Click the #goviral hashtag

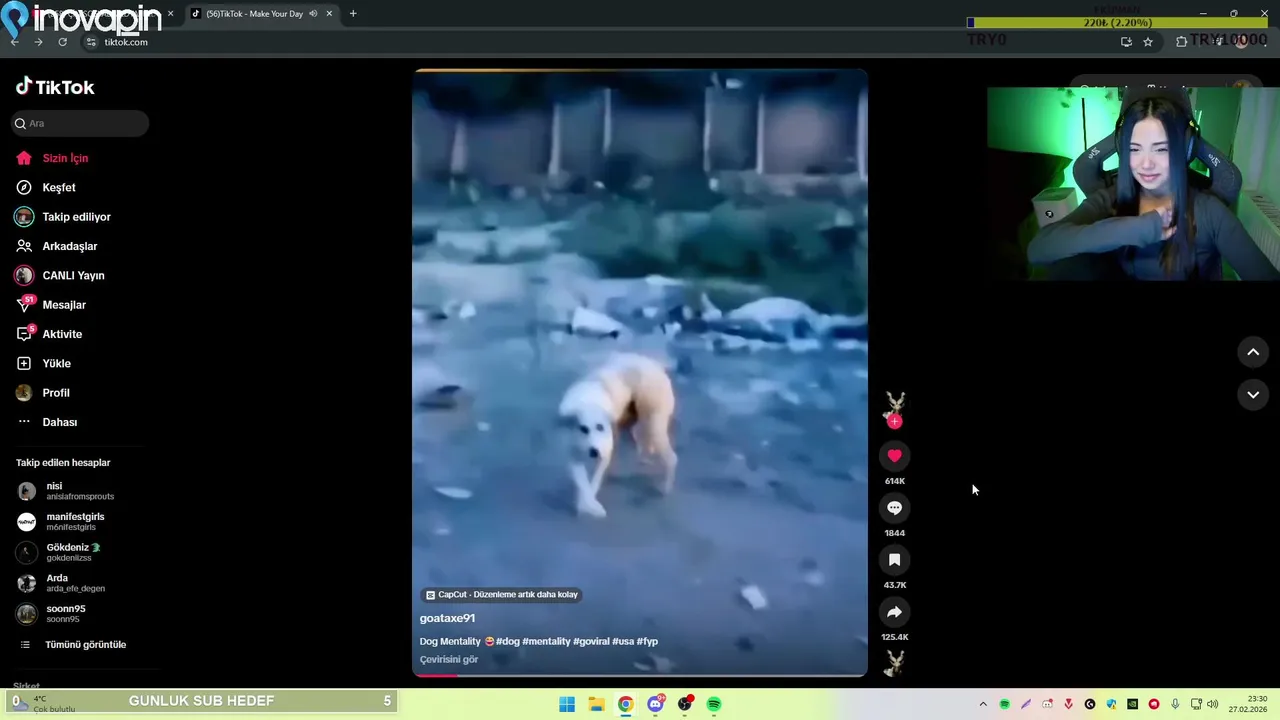[591, 642]
